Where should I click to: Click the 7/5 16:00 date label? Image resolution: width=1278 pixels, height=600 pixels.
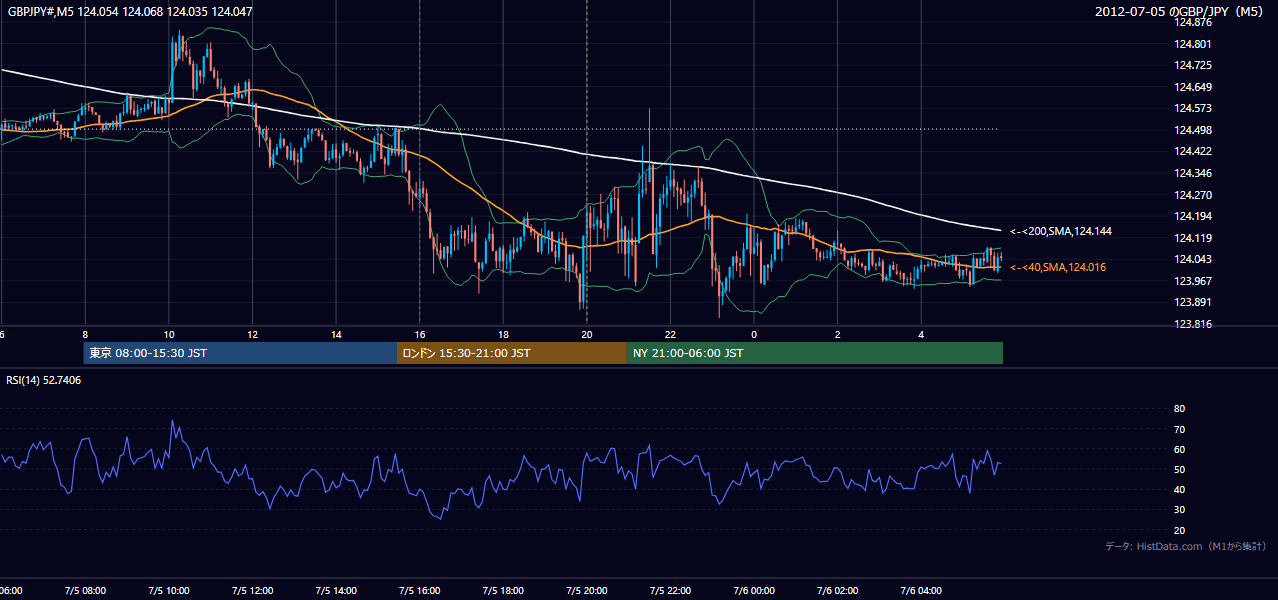pos(420,591)
